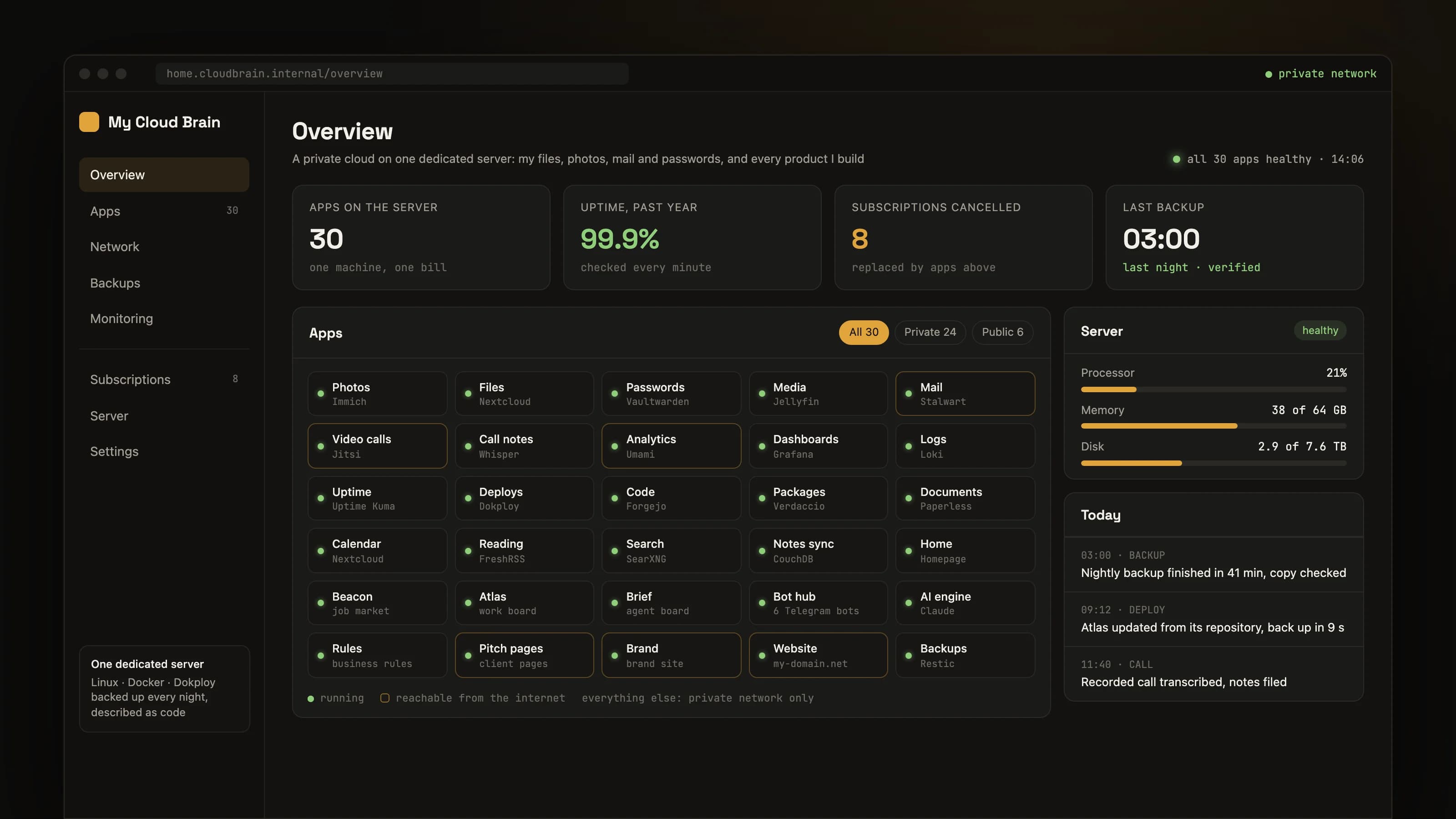Open the Reading FreshRSS card
Viewport: 1456px width, 819px height.
(x=524, y=551)
